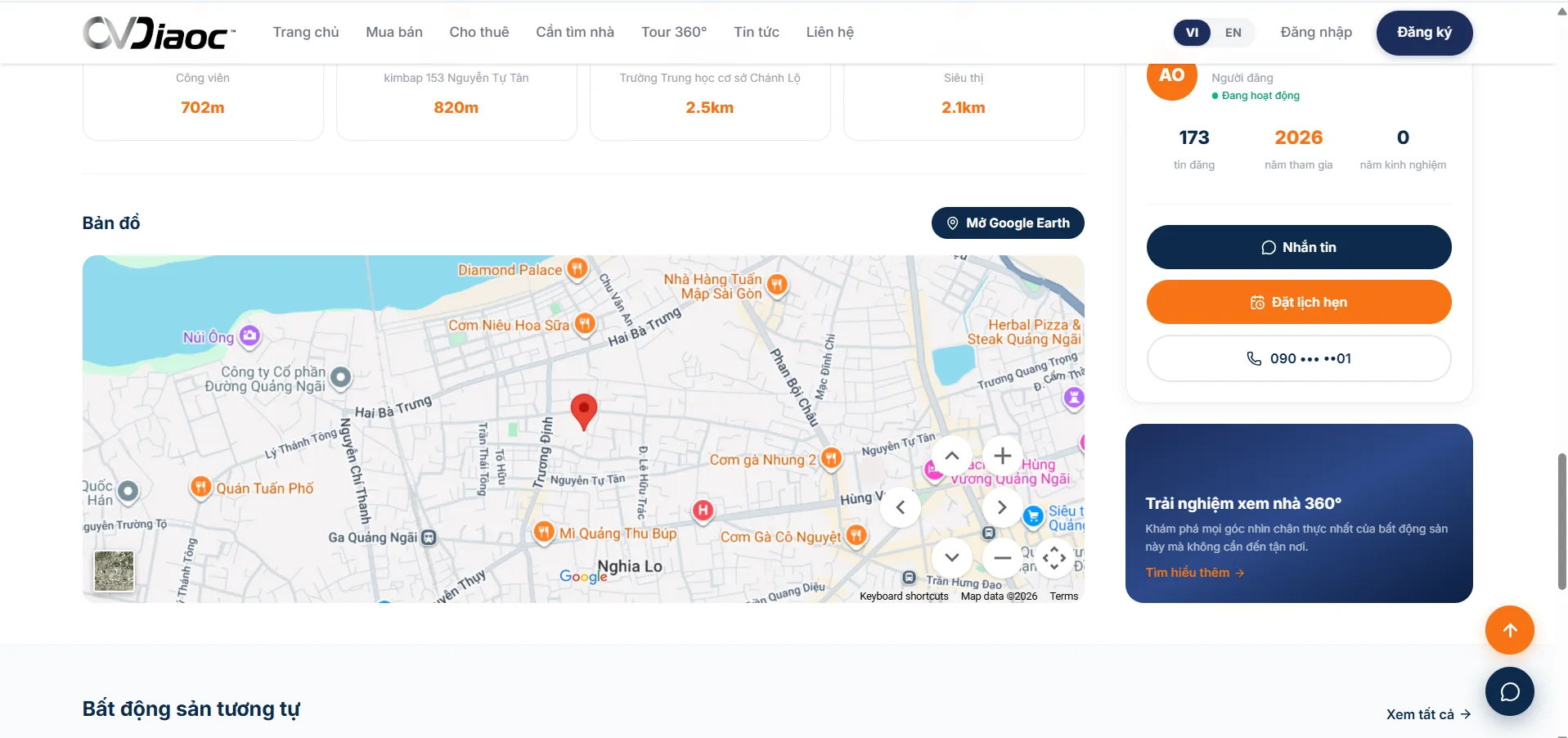The width and height of the screenshot is (1568, 738).
Task: Click the AO poster avatar
Action: (1172, 77)
